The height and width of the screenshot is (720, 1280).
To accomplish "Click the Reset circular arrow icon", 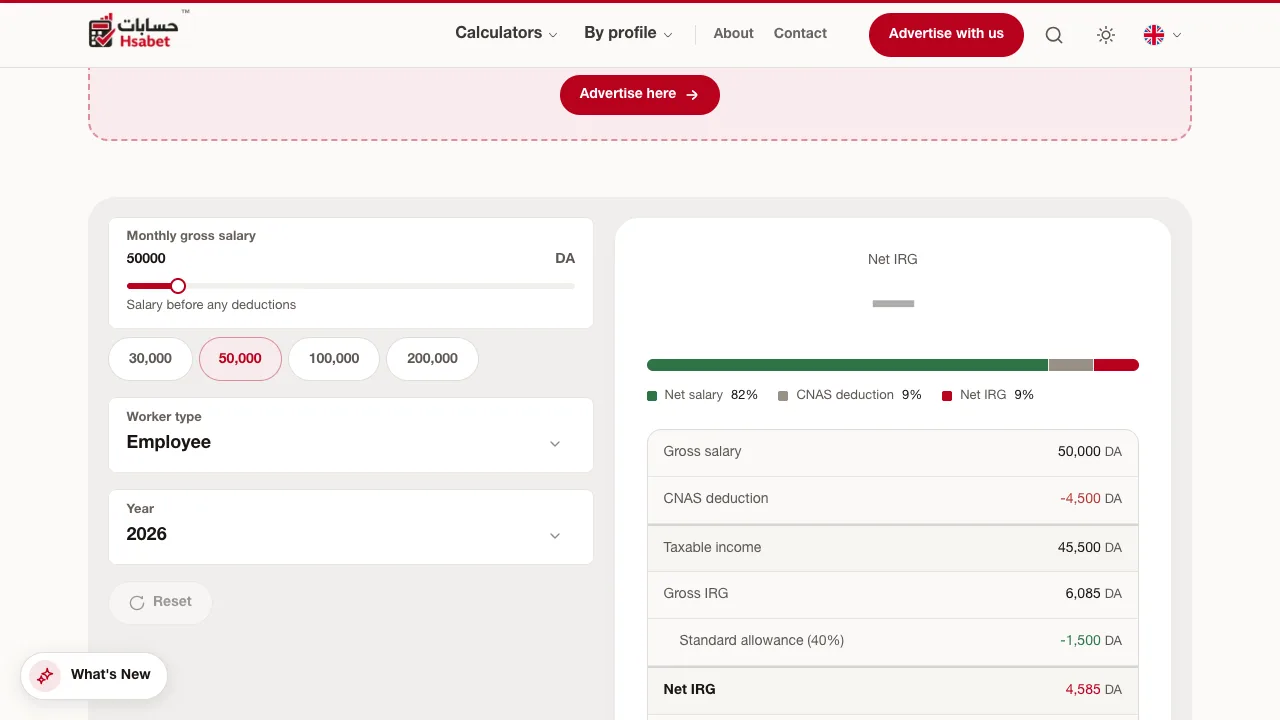I will [137, 603].
